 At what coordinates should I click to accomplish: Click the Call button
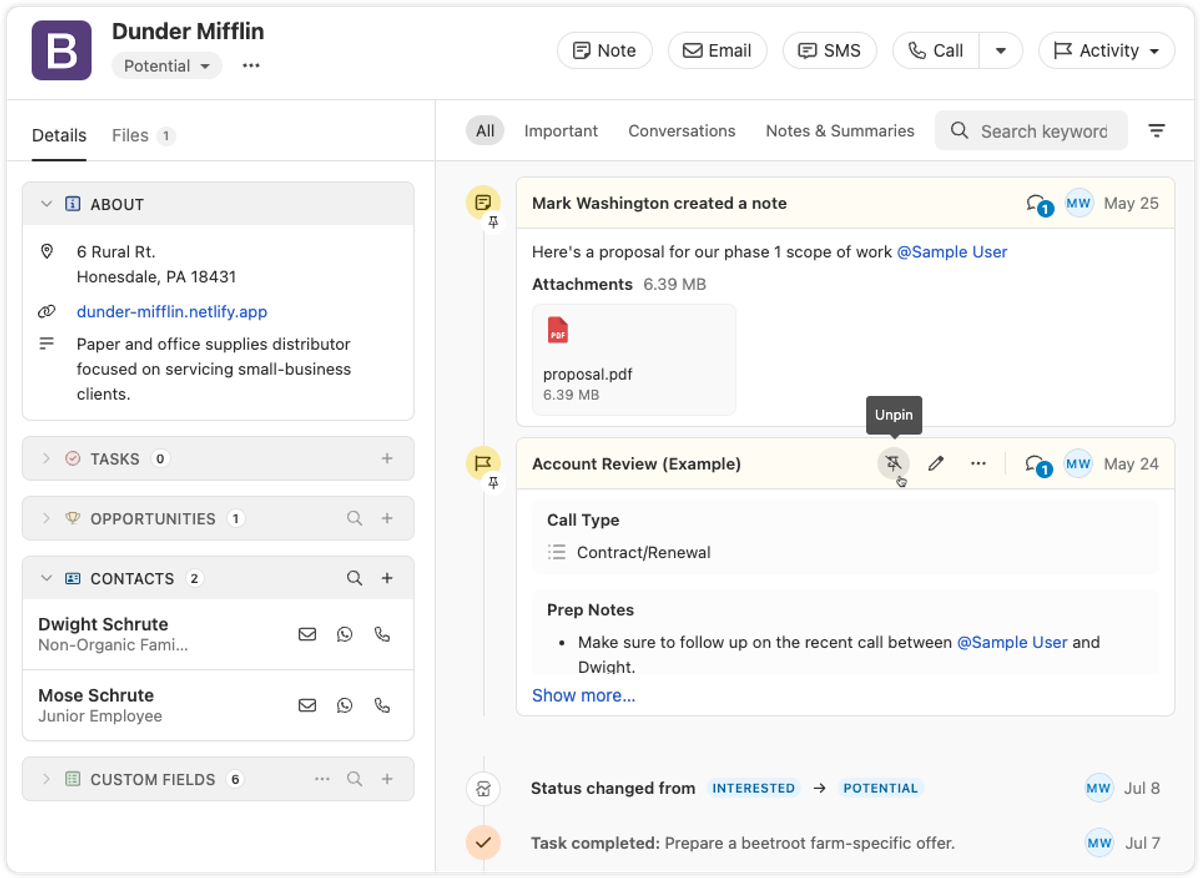936,51
